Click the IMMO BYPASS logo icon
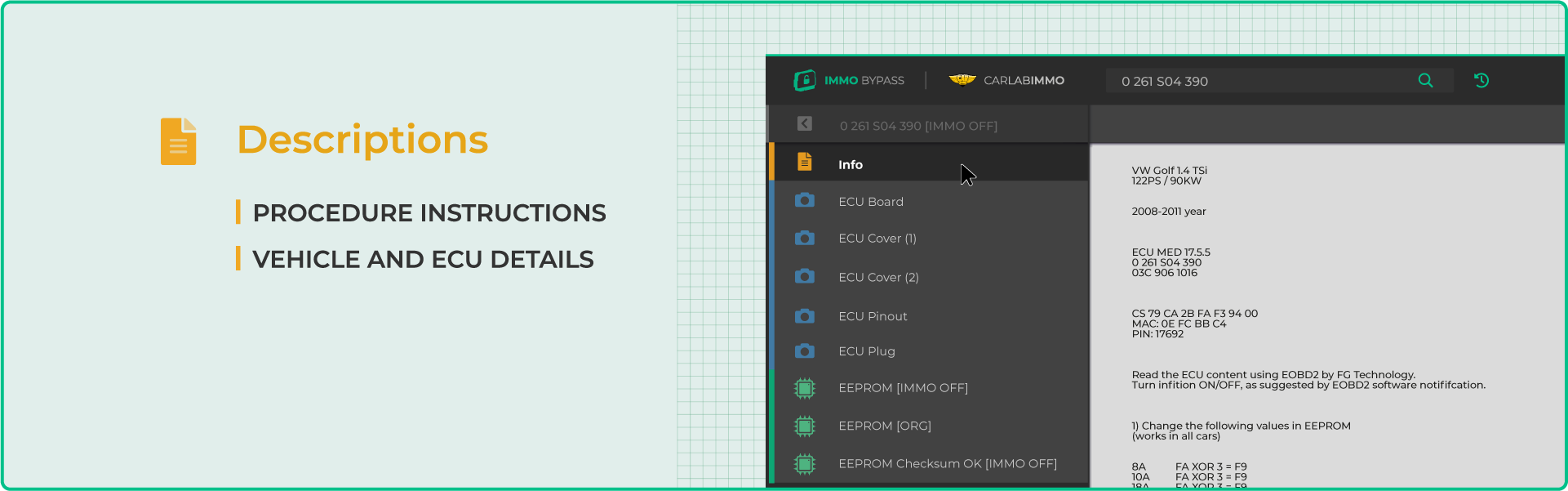Screen dimensions: 1568x491 tap(805, 80)
